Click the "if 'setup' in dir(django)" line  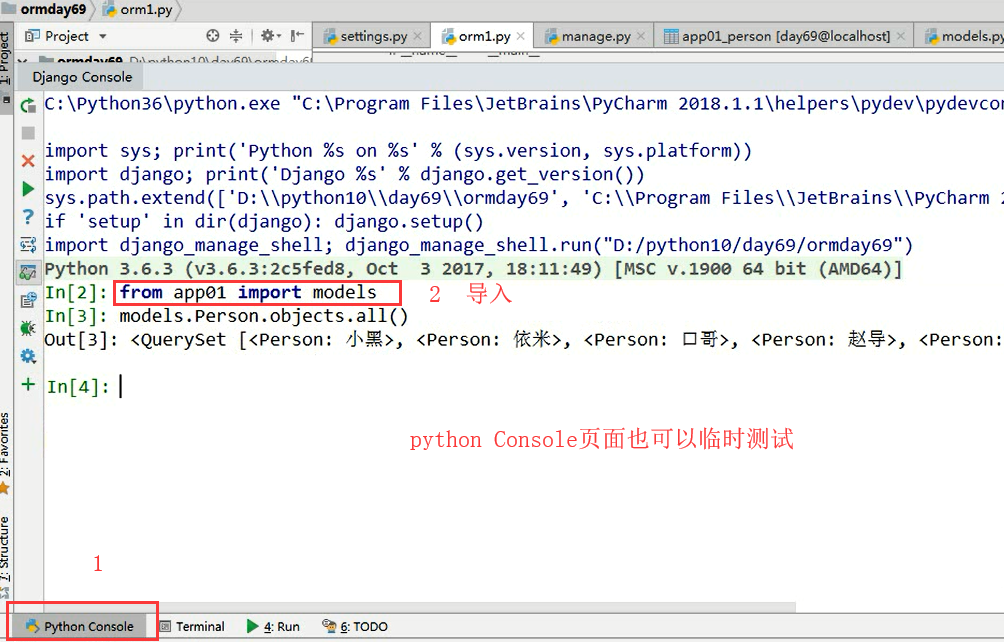264,221
